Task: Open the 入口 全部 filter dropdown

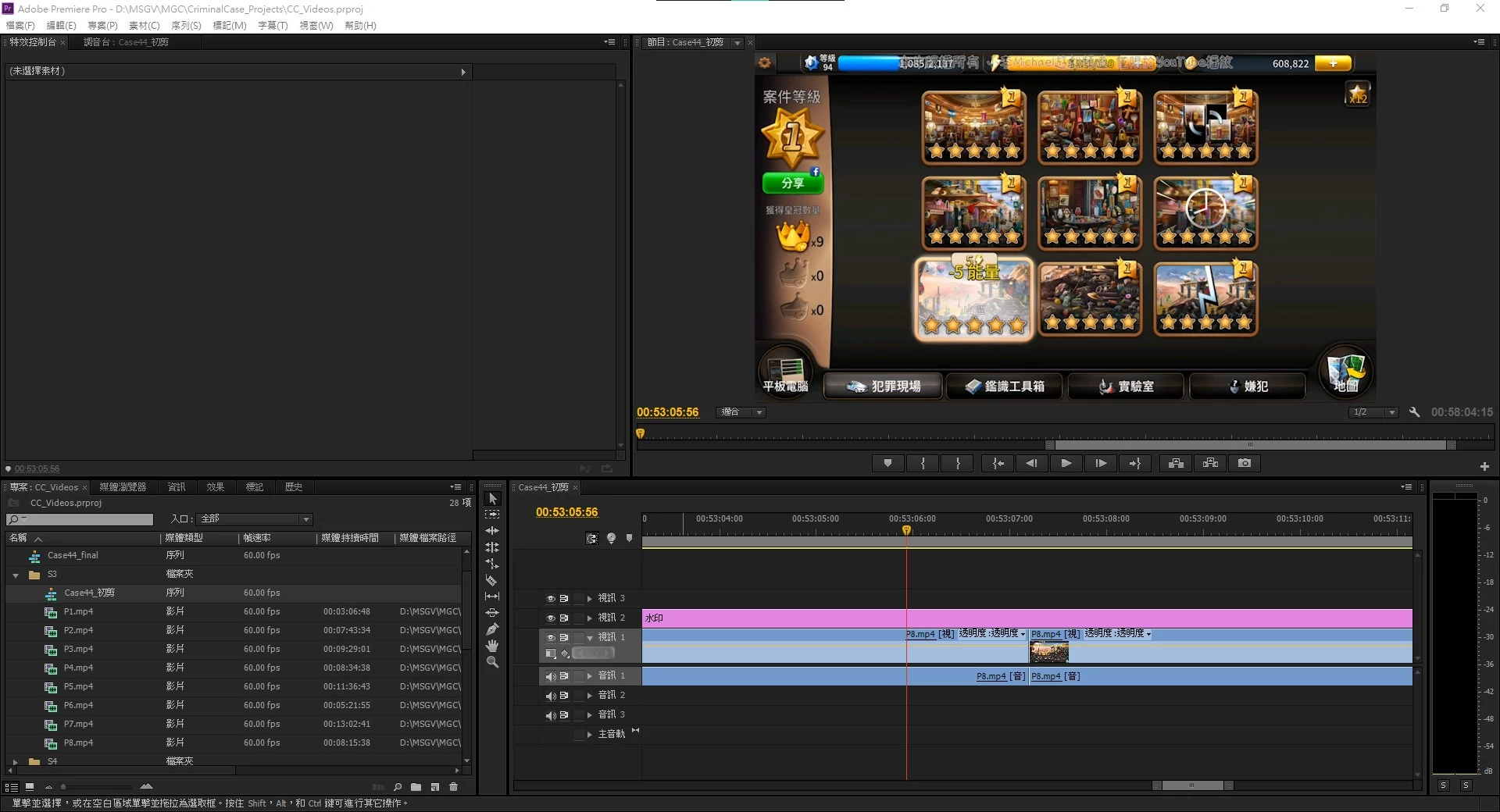Action: (x=255, y=519)
